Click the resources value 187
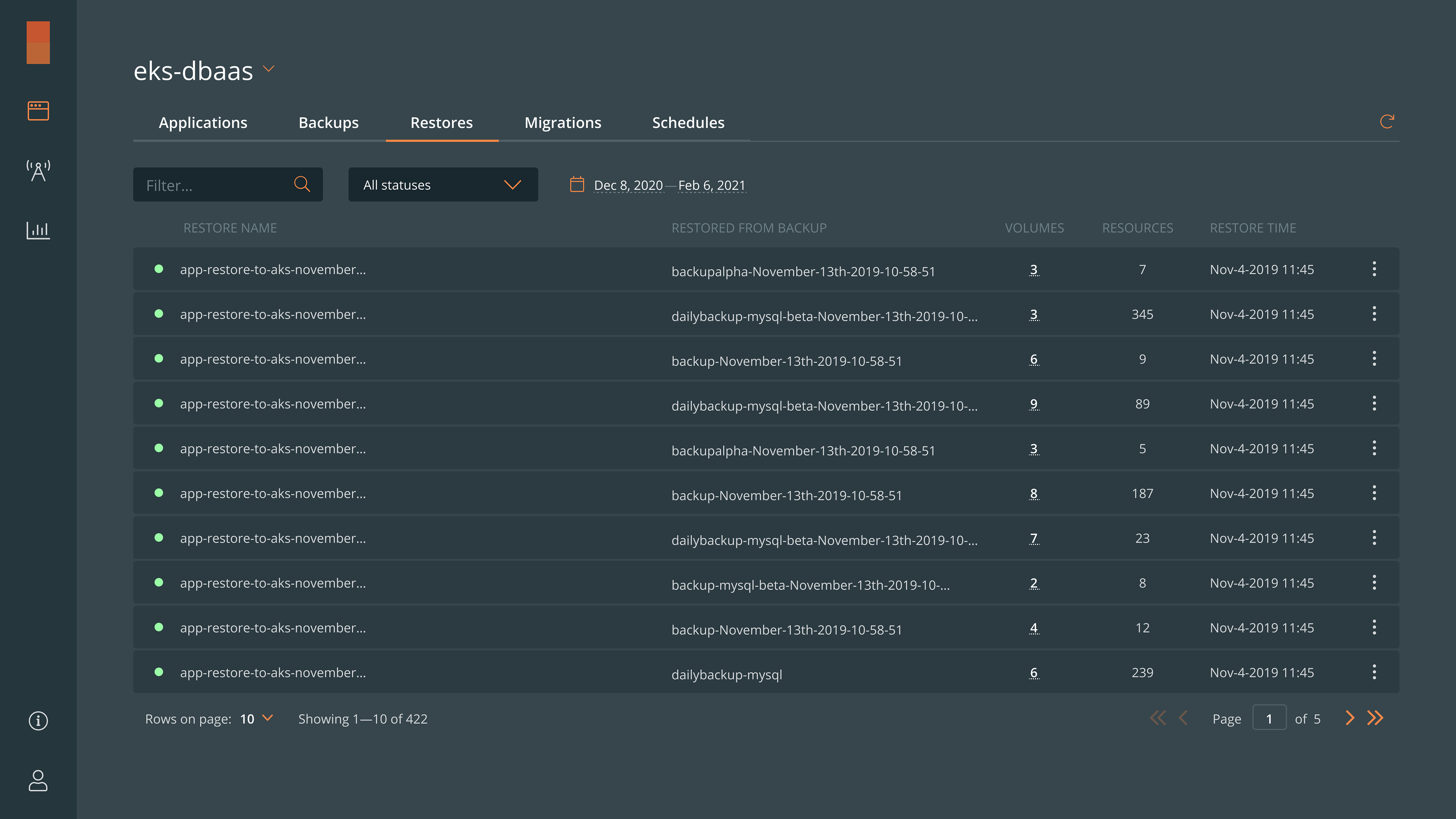 coord(1142,493)
